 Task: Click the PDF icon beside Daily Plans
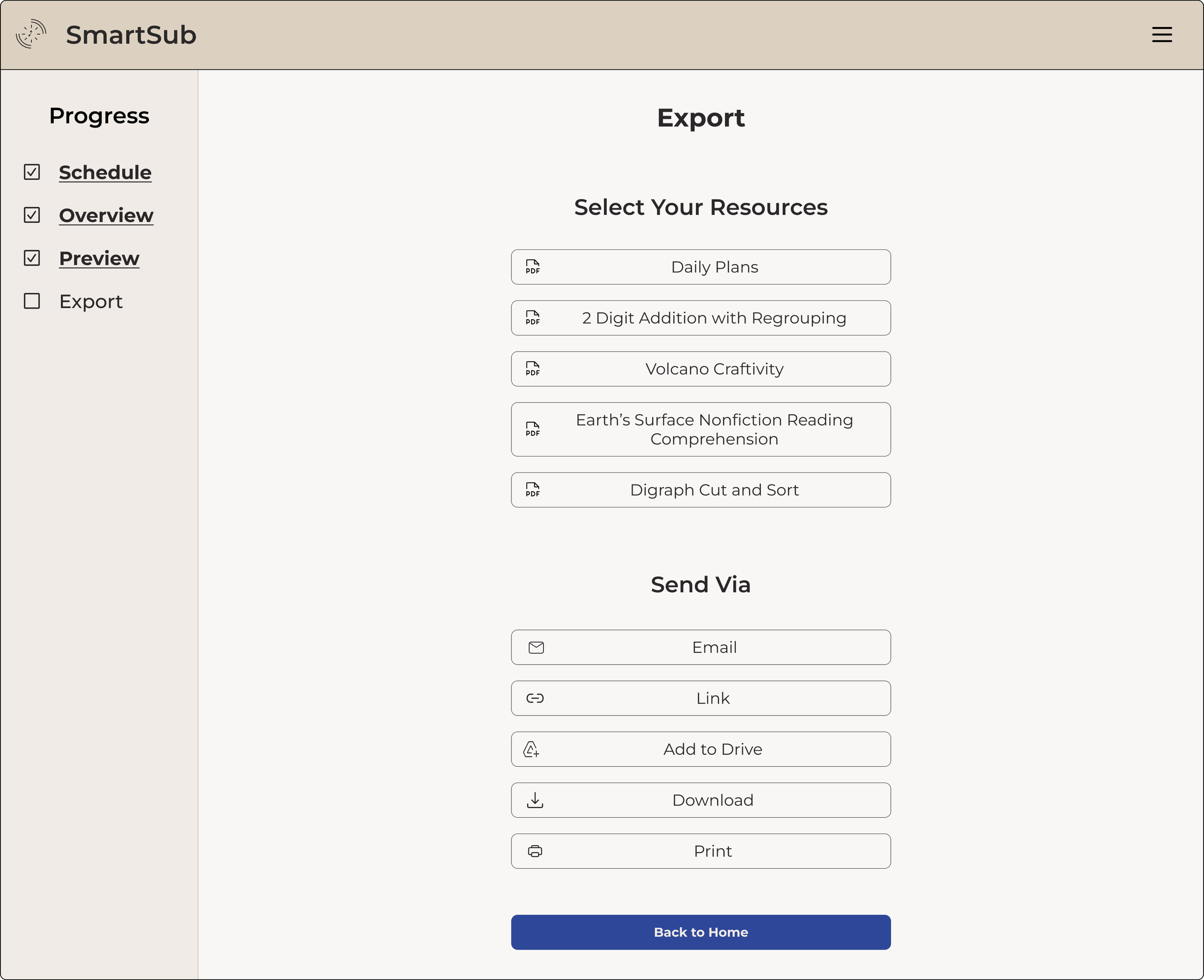coord(532,267)
